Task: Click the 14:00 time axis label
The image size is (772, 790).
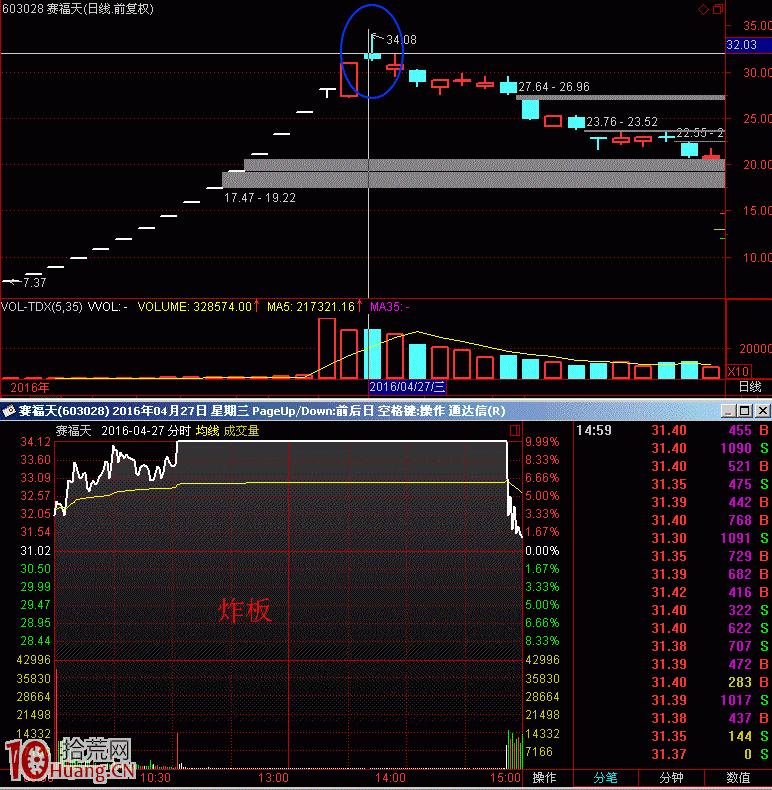Action: tap(390, 778)
